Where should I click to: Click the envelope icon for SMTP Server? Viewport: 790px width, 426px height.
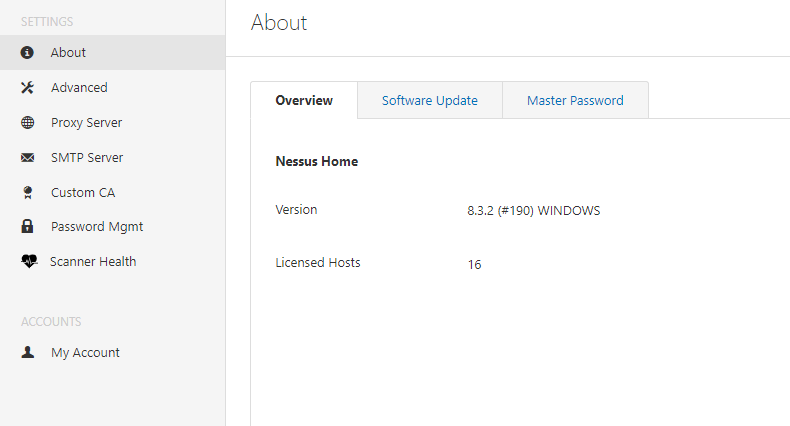pos(28,158)
